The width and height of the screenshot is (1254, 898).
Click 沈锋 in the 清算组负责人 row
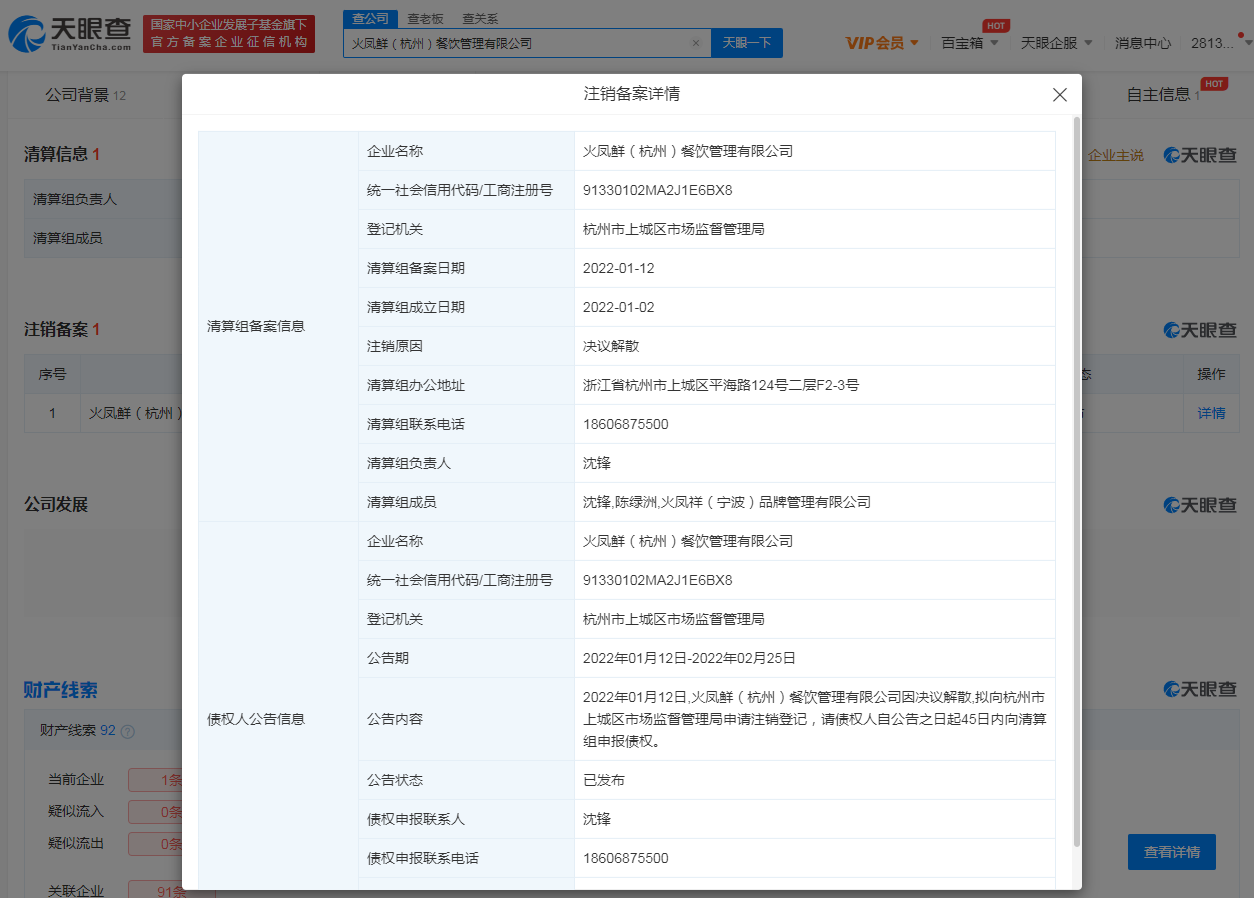pos(597,463)
